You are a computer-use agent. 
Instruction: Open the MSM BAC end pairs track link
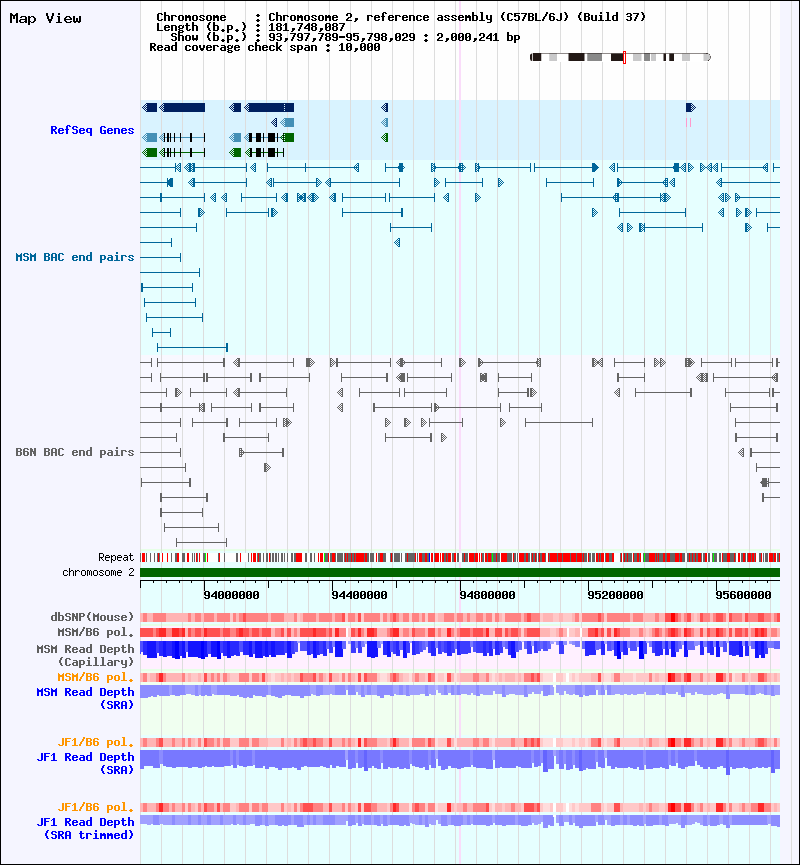point(75,257)
